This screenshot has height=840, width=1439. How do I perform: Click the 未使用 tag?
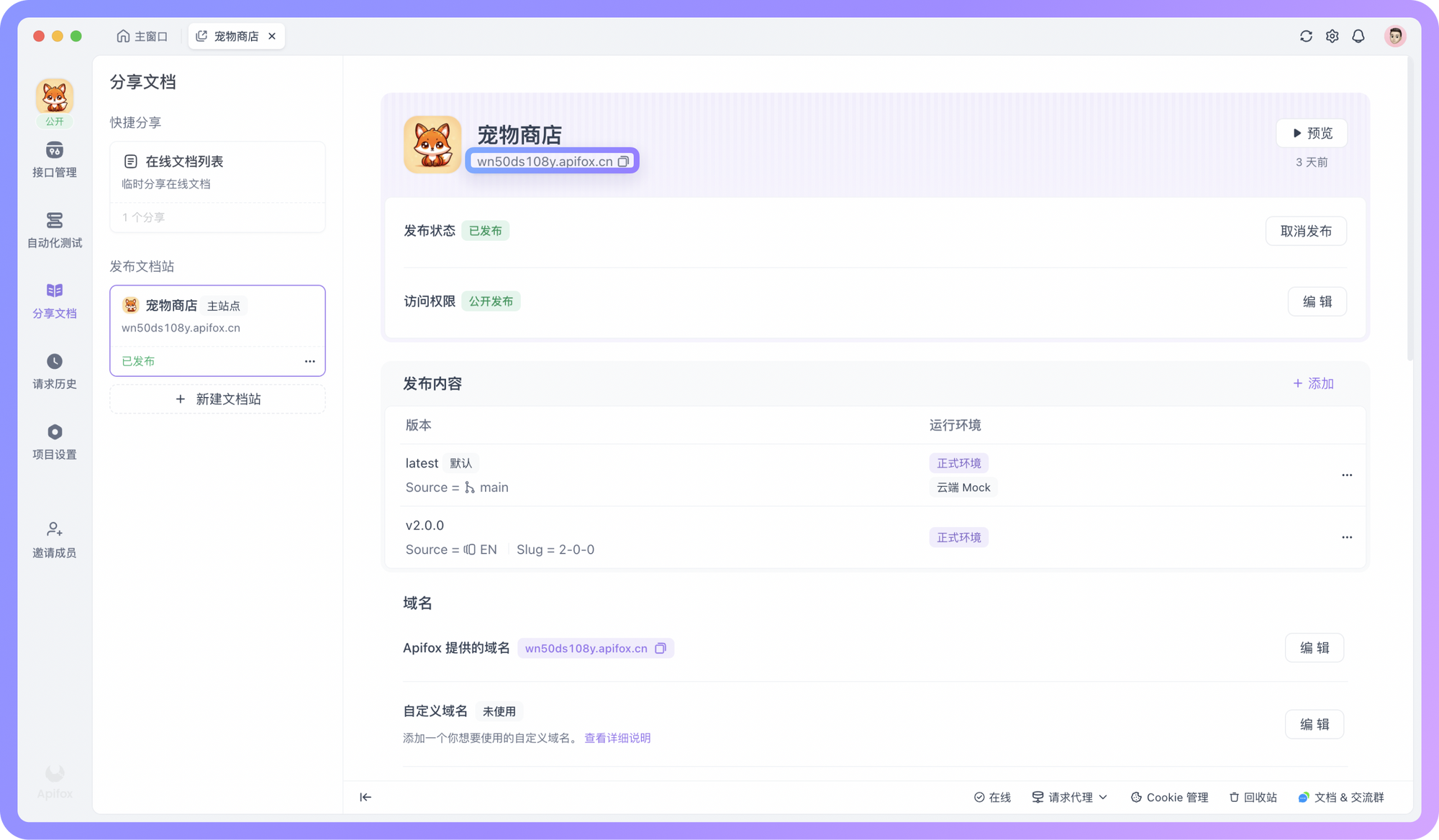pyautogui.click(x=499, y=711)
